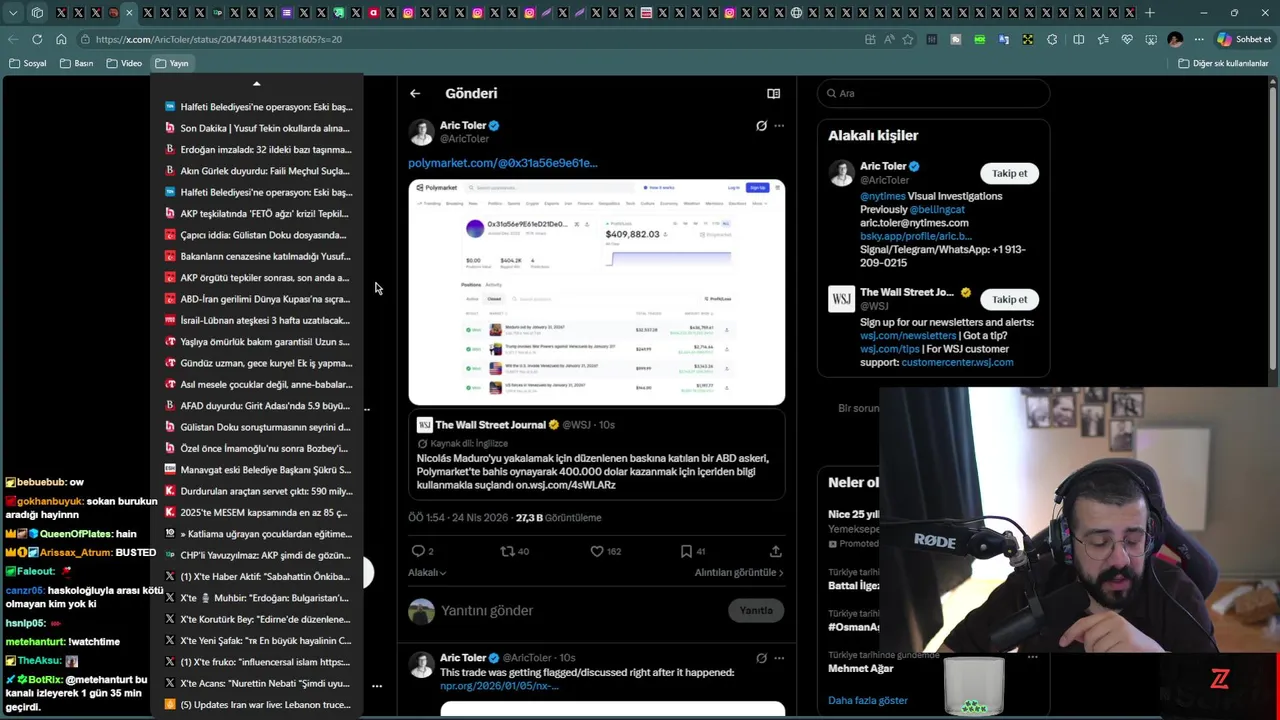
Task: Add this page to favorites star
Action: [908, 39]
